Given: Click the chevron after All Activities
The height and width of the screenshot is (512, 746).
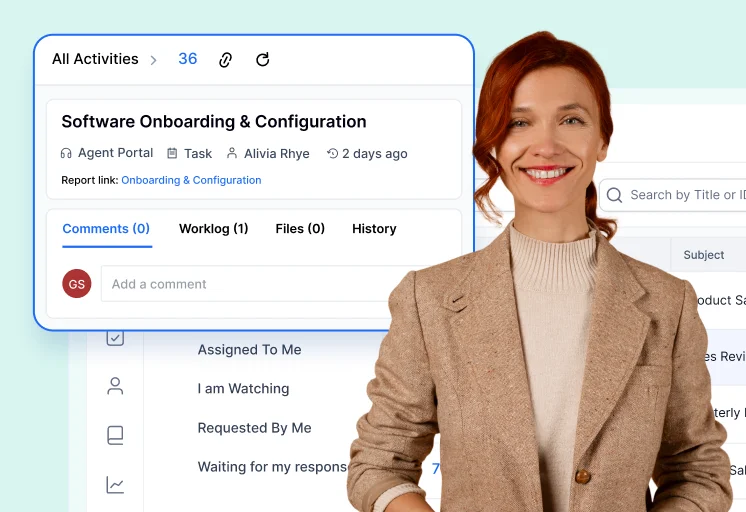Looking at the screenshot, I should coord(153,60).
